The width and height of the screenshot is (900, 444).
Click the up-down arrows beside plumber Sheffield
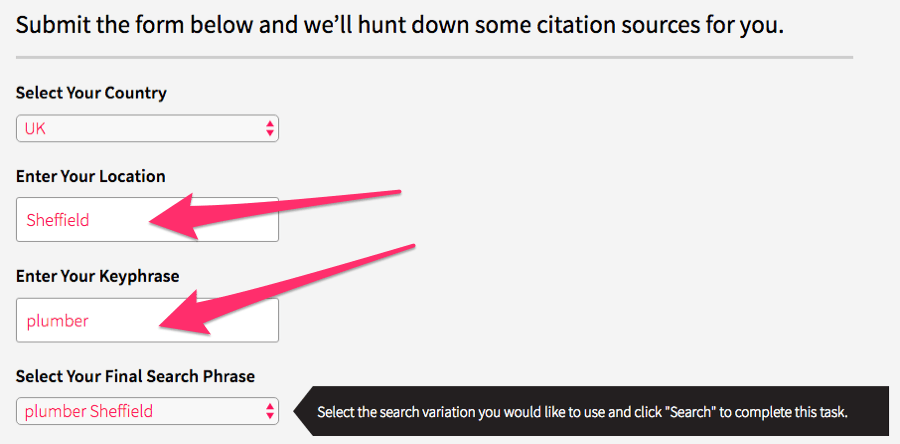(270, 411)
